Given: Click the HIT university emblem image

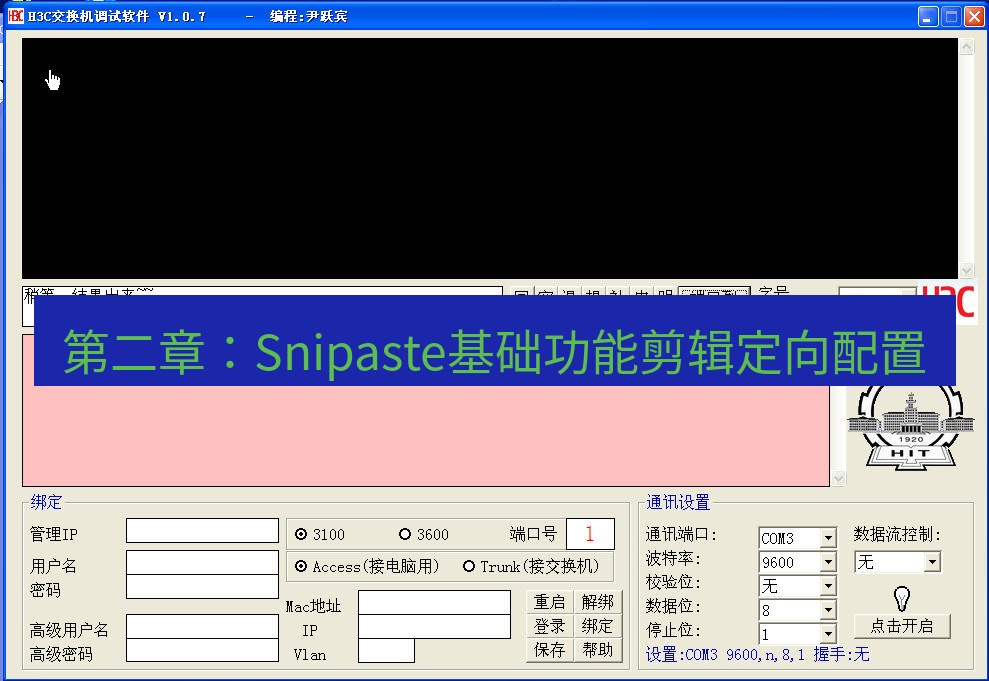Looking at the screenshot, I should click(911, 428).
